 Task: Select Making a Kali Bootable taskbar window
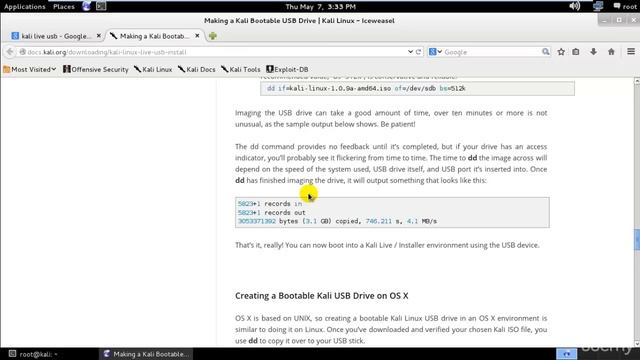click(146, 354)
